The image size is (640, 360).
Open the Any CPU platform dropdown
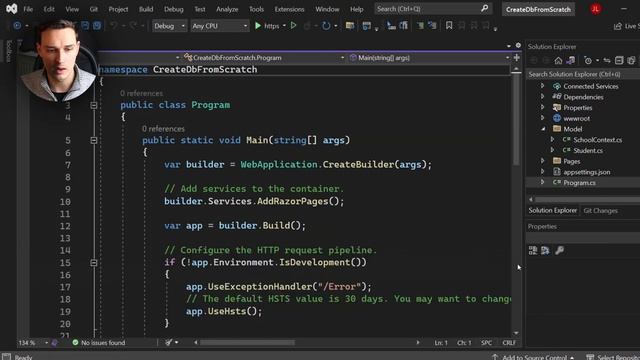click(220, 26)
